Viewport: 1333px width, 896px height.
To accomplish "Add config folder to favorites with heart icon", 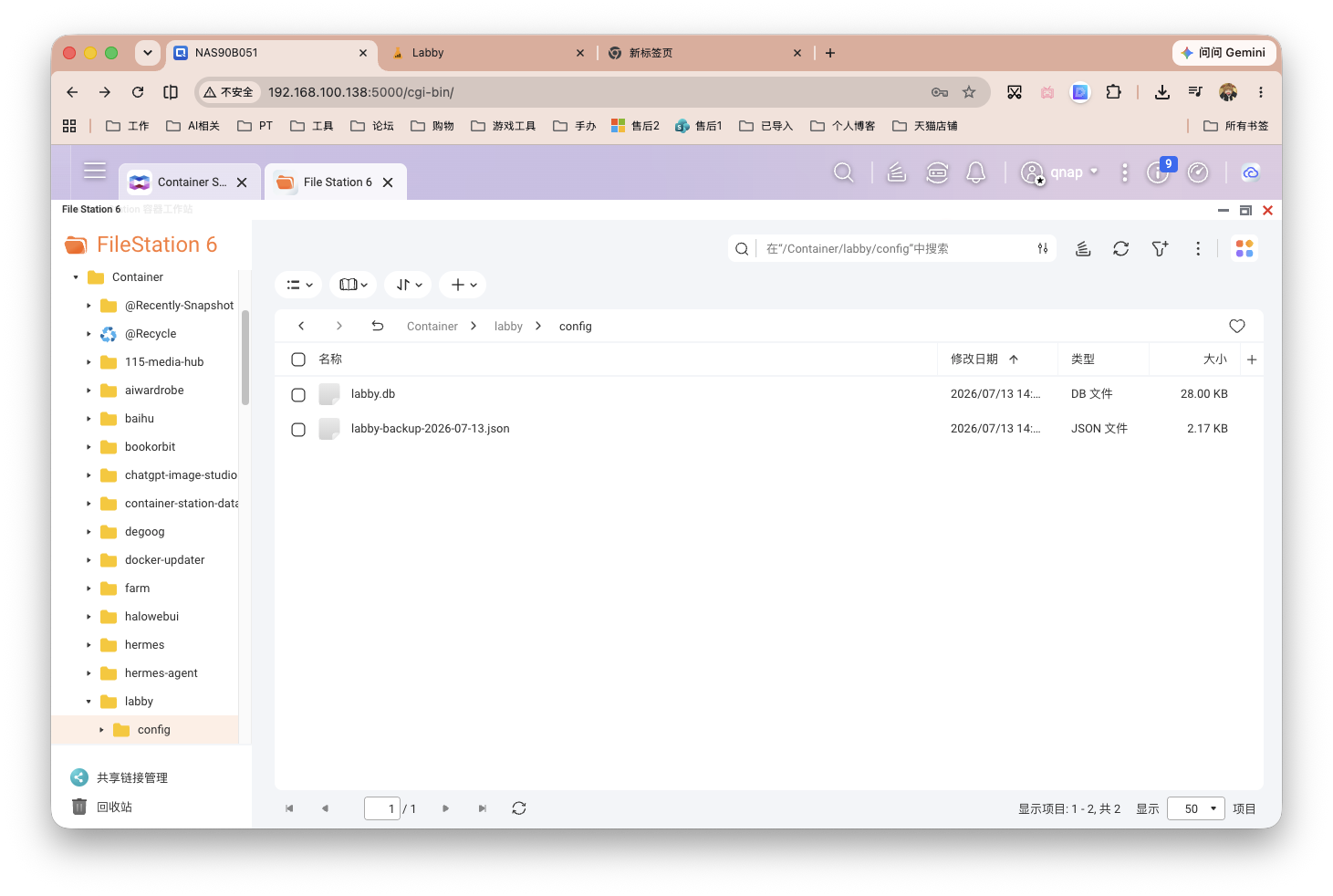I will tap(1237, 326).
